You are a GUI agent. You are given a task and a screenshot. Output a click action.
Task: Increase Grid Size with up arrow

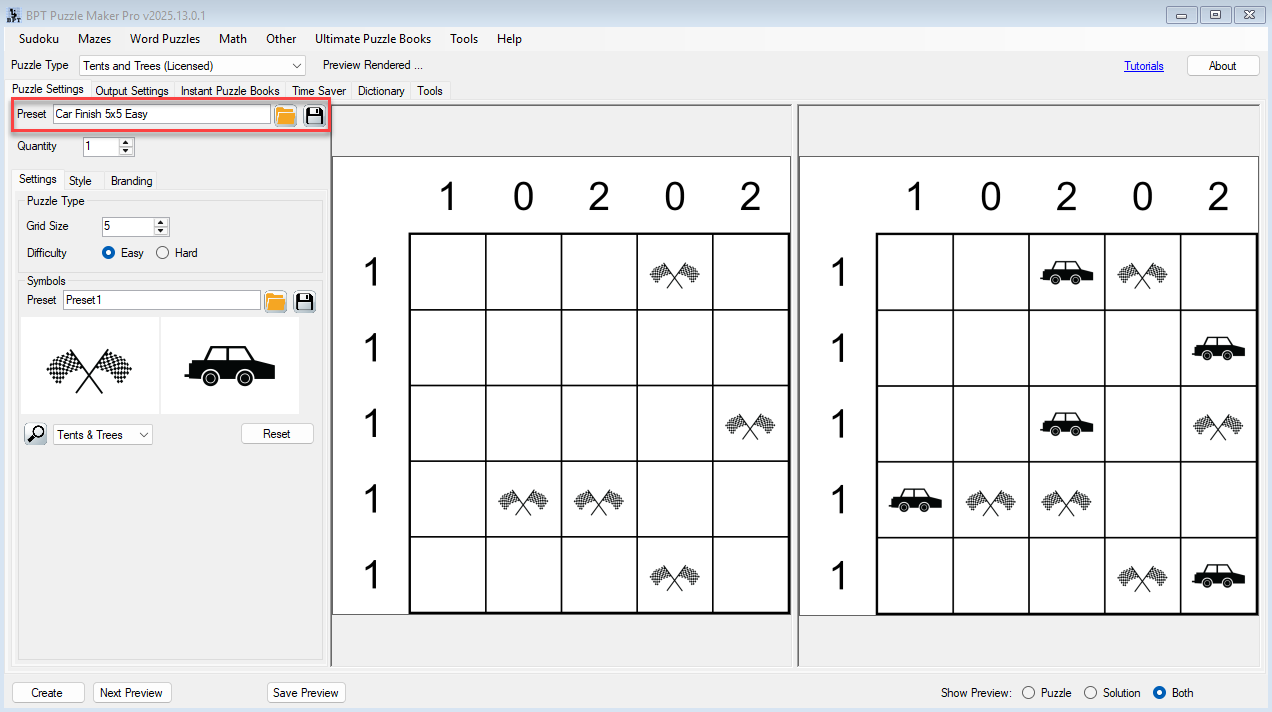(x=162, y=222)
